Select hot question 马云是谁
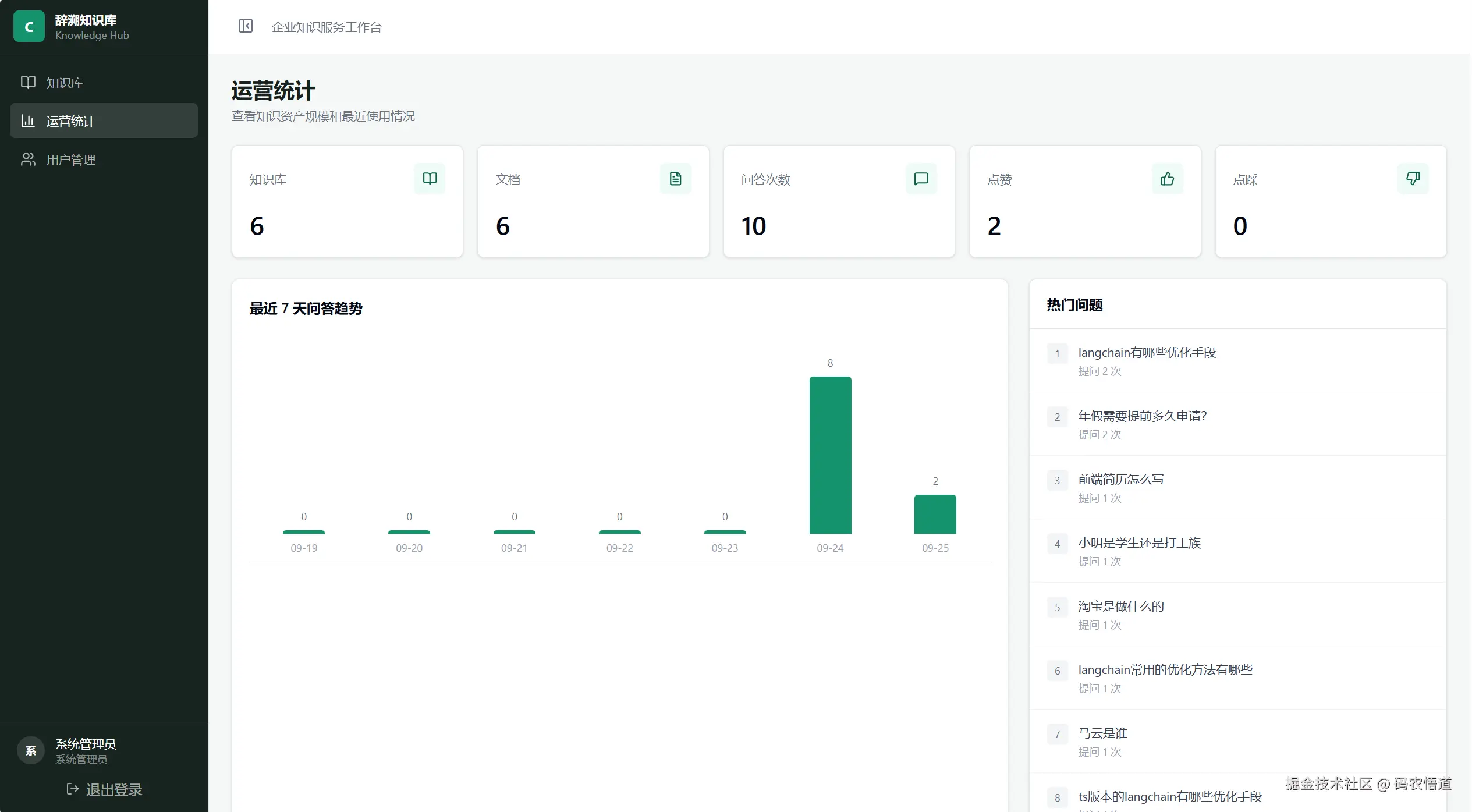 [1238, 742]
